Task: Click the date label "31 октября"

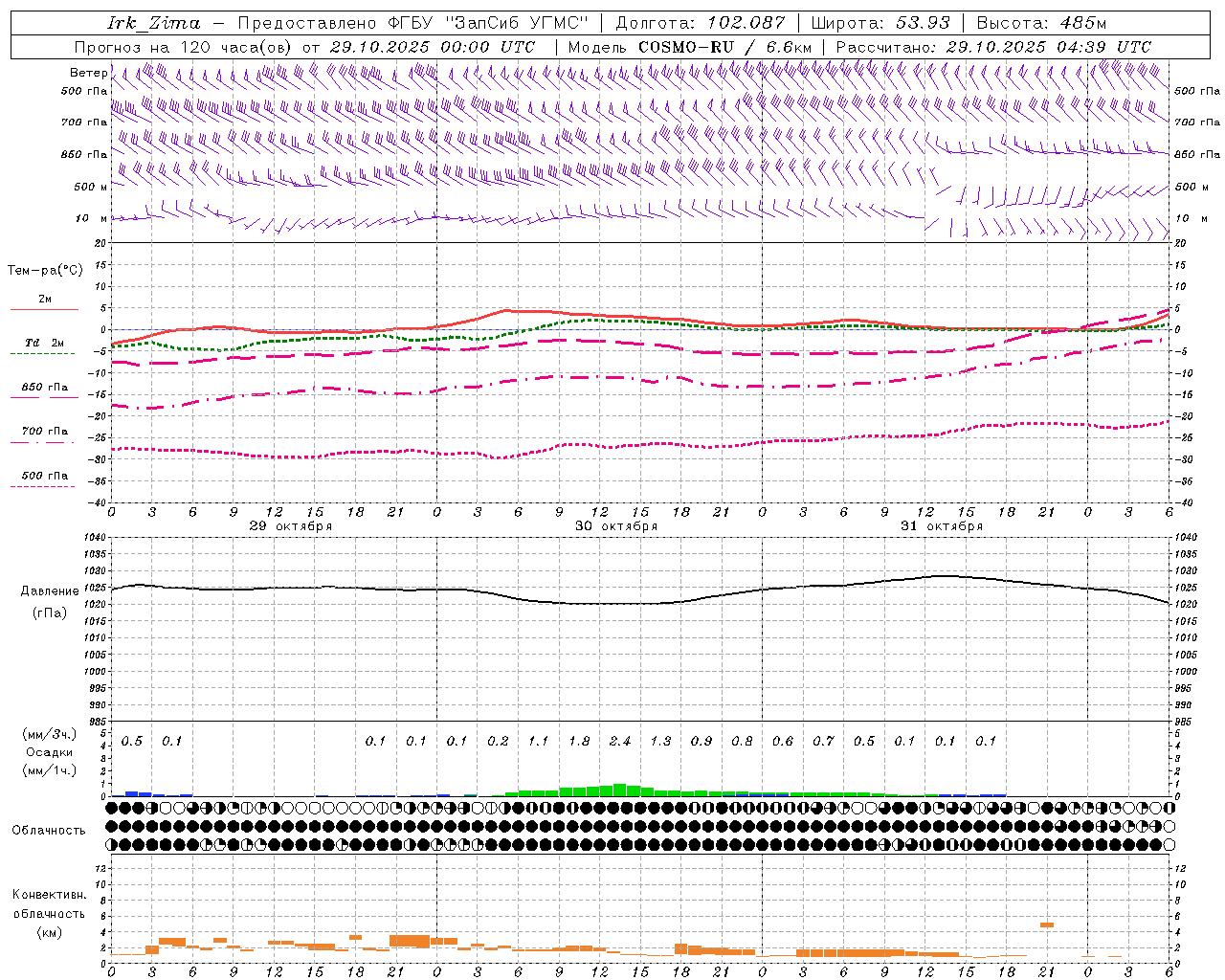Action: [942, 526]
